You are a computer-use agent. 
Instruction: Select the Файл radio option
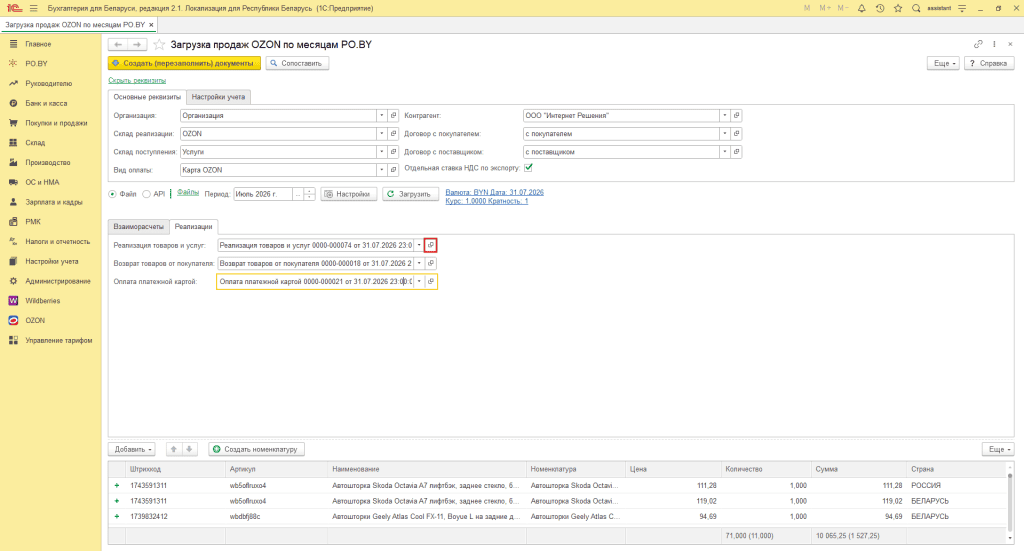click(x=112, y=194)
